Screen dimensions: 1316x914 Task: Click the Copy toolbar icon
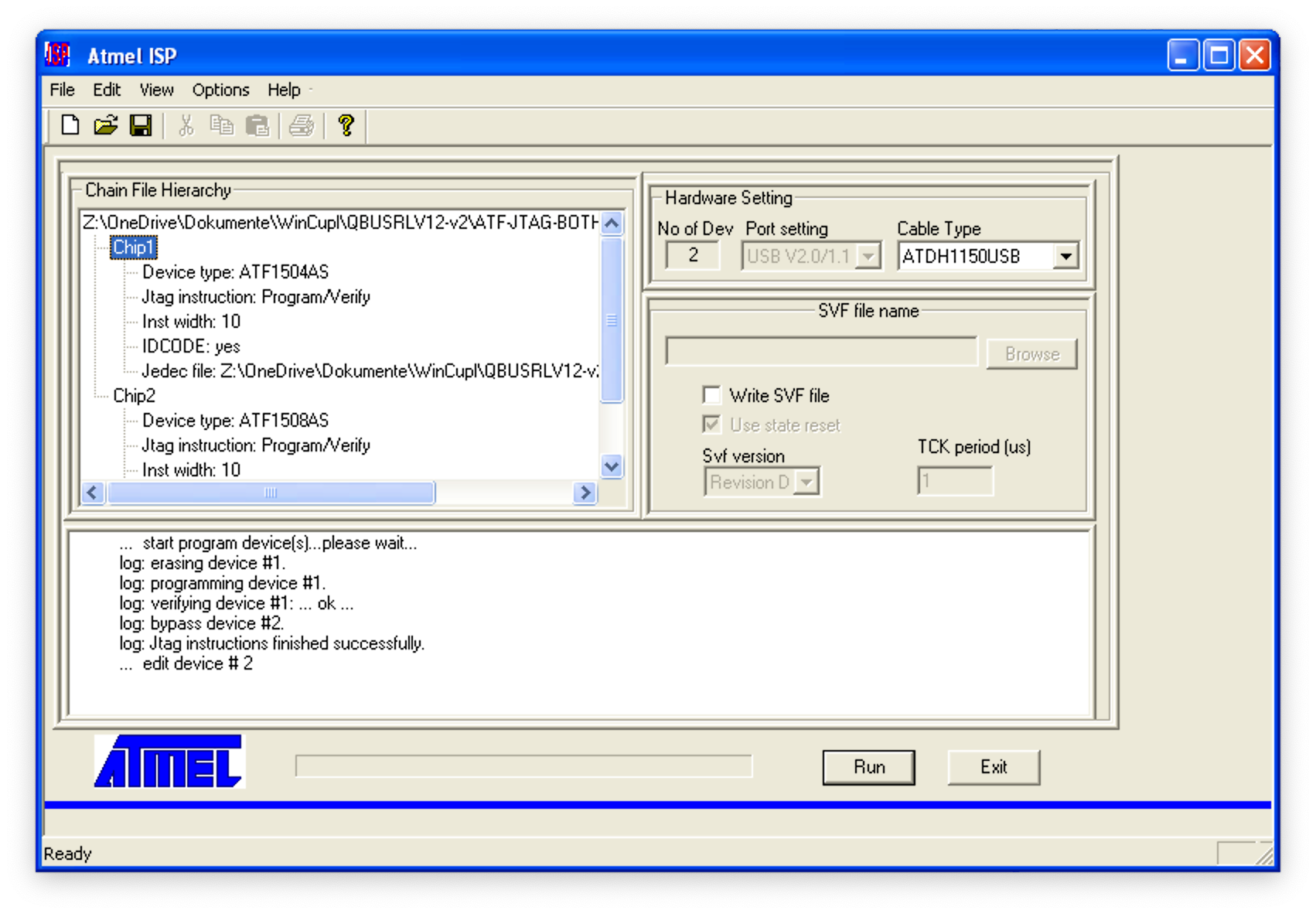222,125
